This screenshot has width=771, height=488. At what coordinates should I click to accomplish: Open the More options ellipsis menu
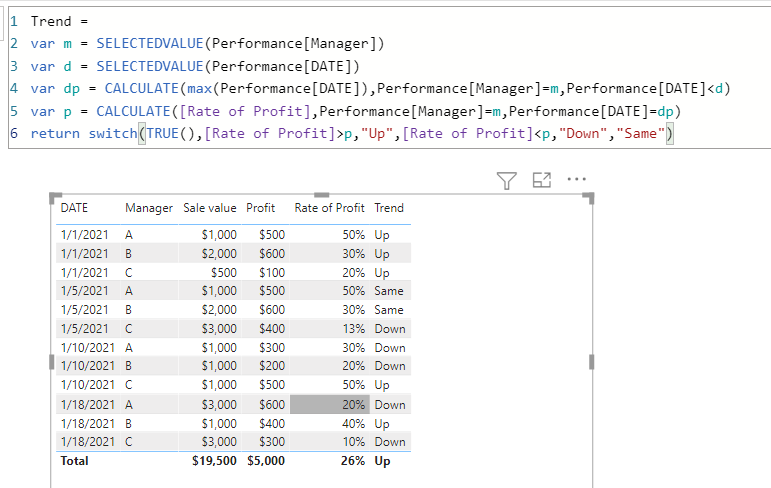click(x=576, y=179)
